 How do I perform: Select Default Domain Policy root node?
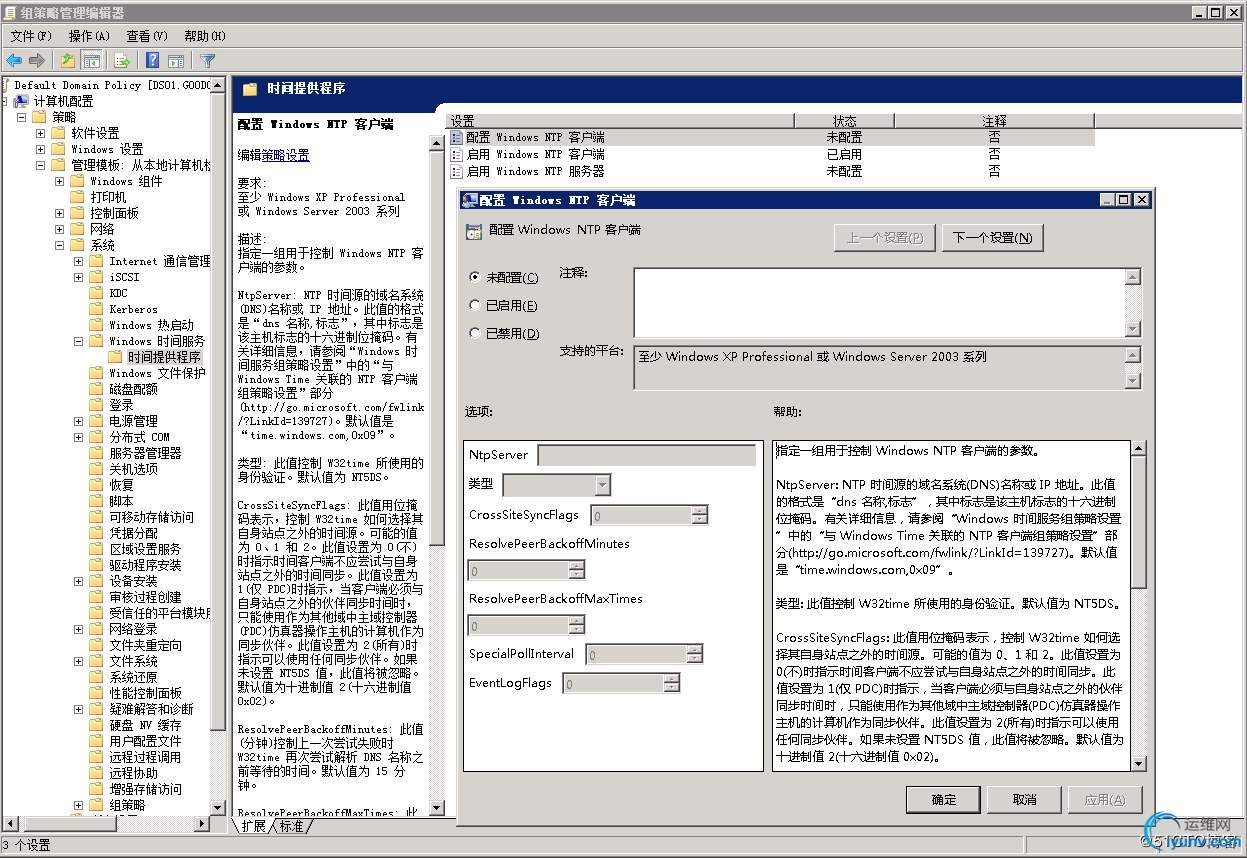point(112,85)
